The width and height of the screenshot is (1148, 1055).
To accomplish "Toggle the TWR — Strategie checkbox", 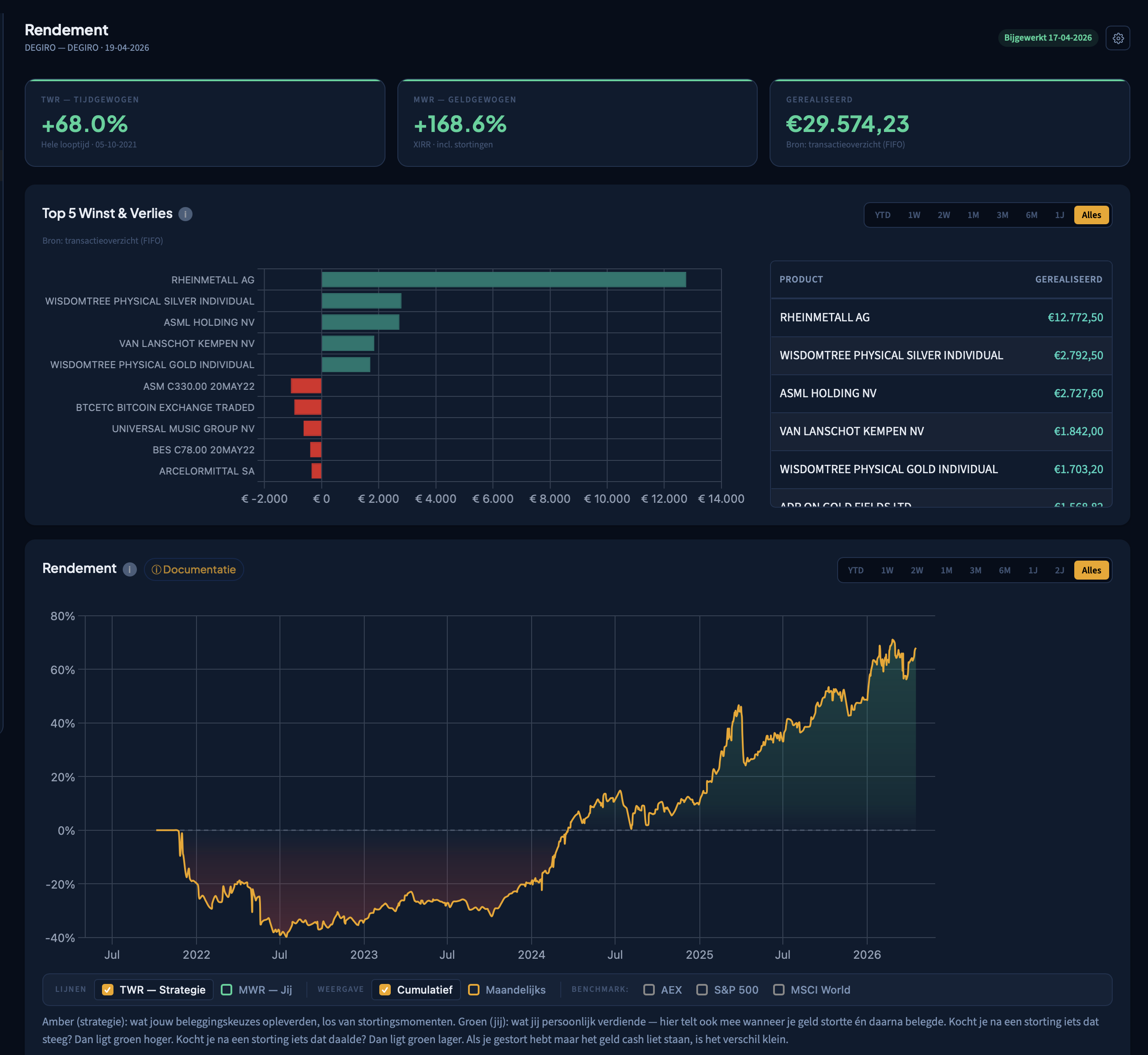I will pyautogui.click(x=108, y=989).
